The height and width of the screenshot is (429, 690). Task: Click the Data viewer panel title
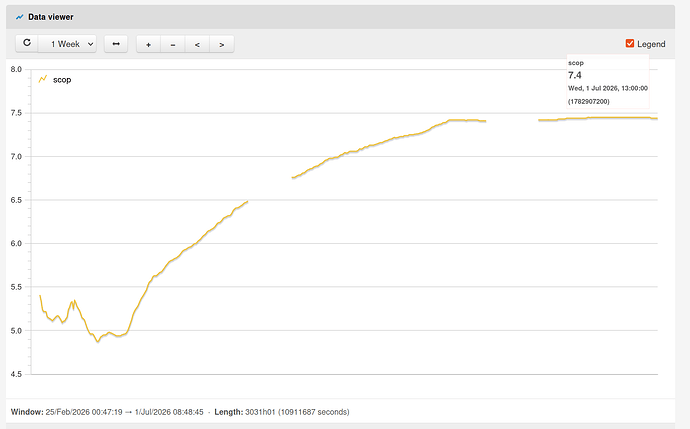(x=51, y=17)
